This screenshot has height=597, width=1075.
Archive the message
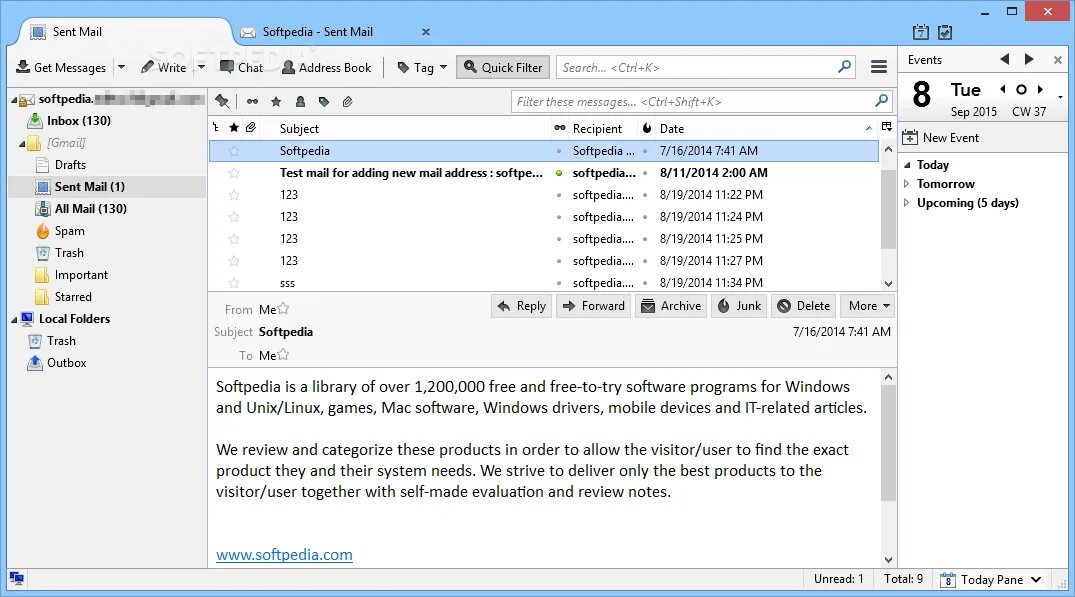pyautogui.click(x=671, y=306)
